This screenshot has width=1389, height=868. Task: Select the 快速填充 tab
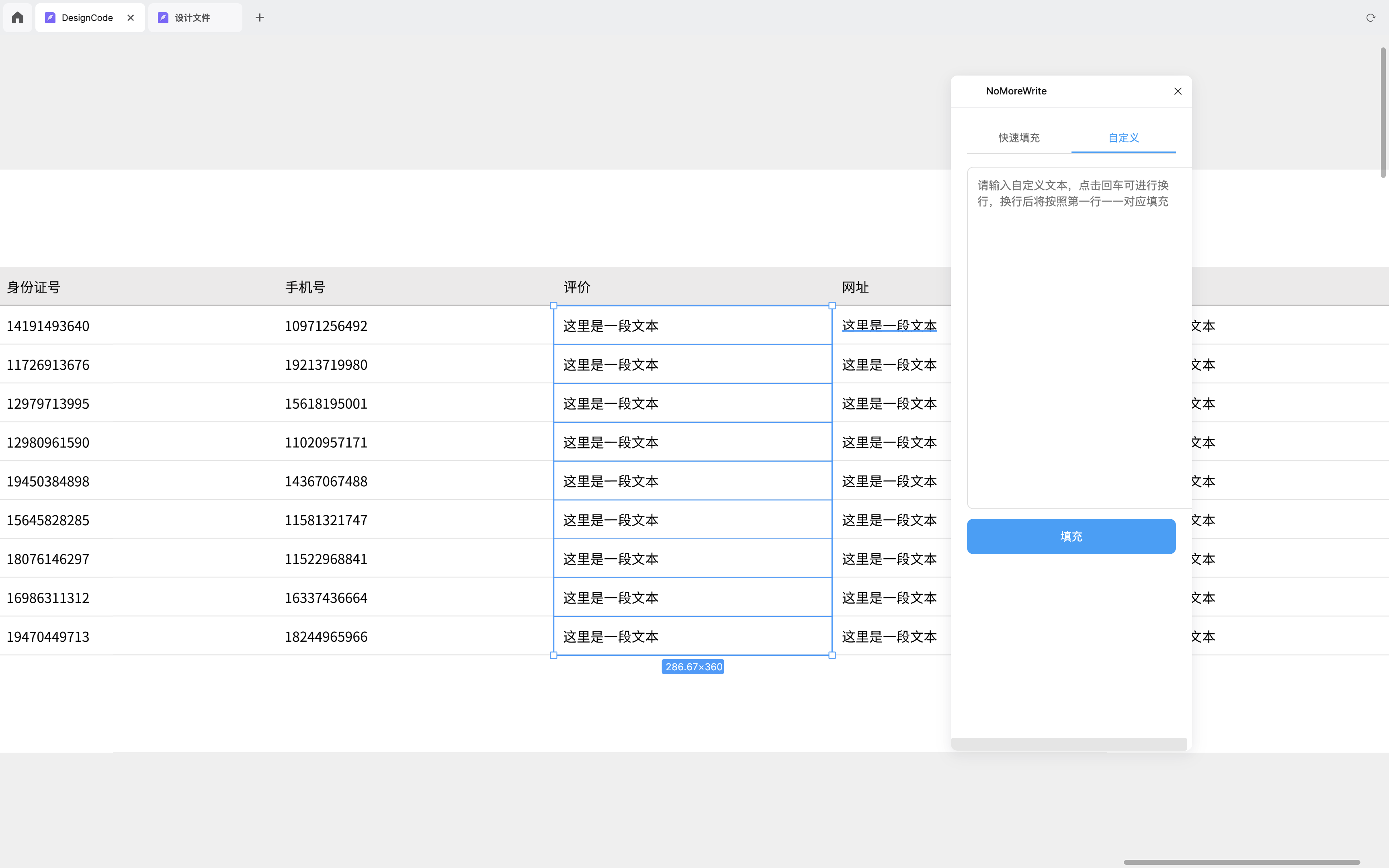tap(1019, 138)
